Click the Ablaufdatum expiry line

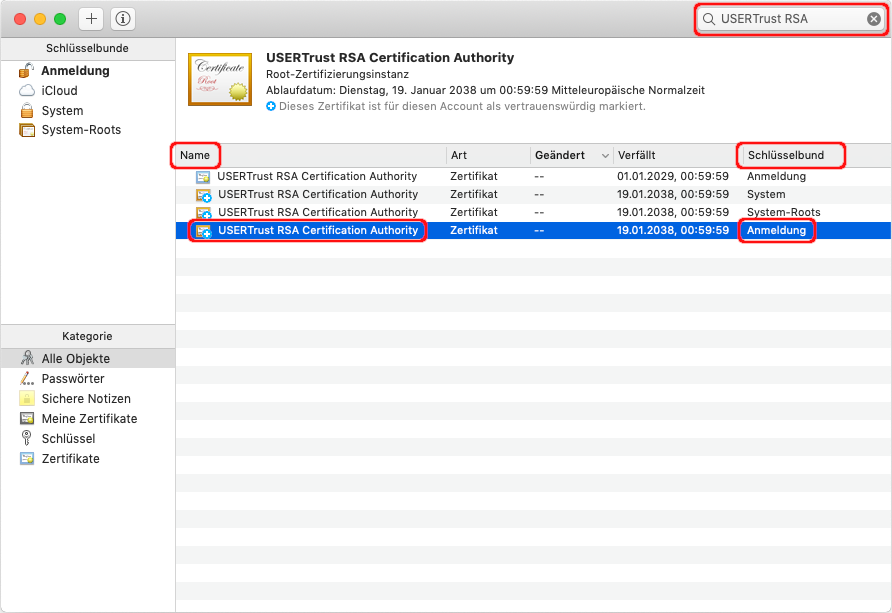(485, 90)
